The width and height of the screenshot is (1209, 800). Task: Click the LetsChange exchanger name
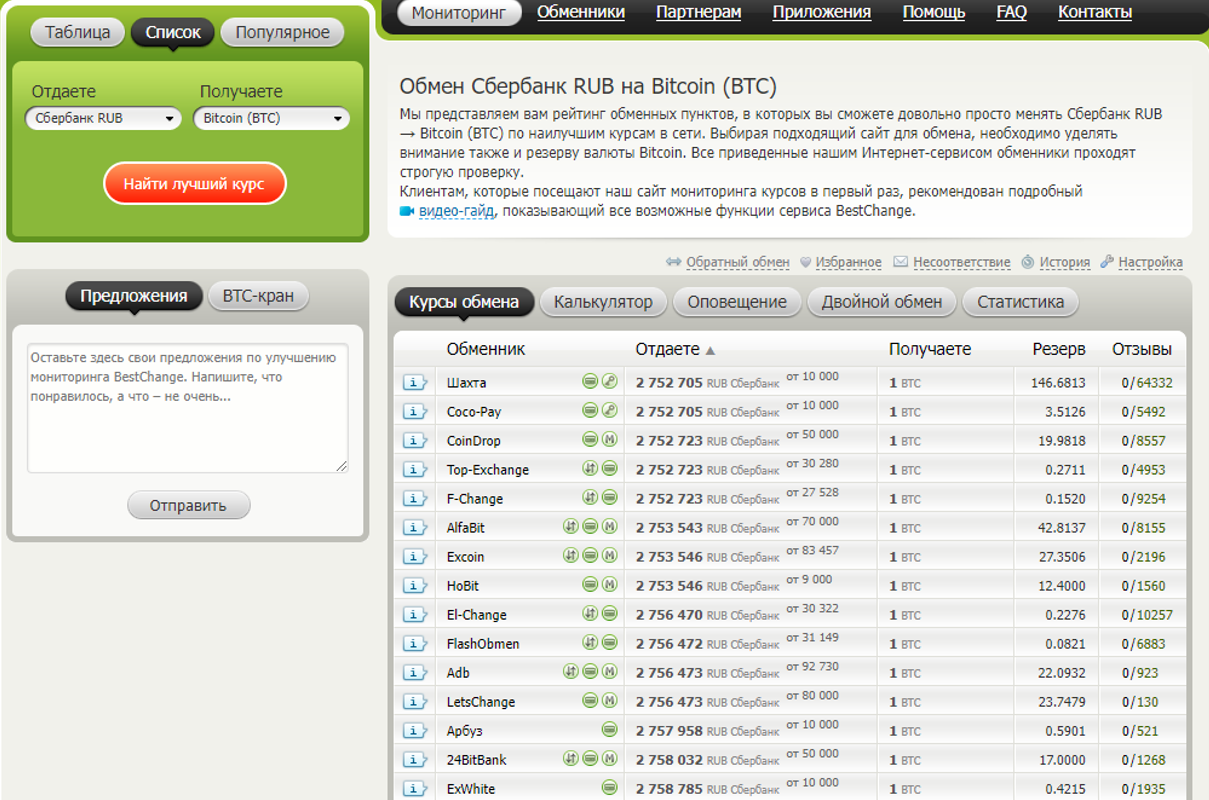point(481,701)
